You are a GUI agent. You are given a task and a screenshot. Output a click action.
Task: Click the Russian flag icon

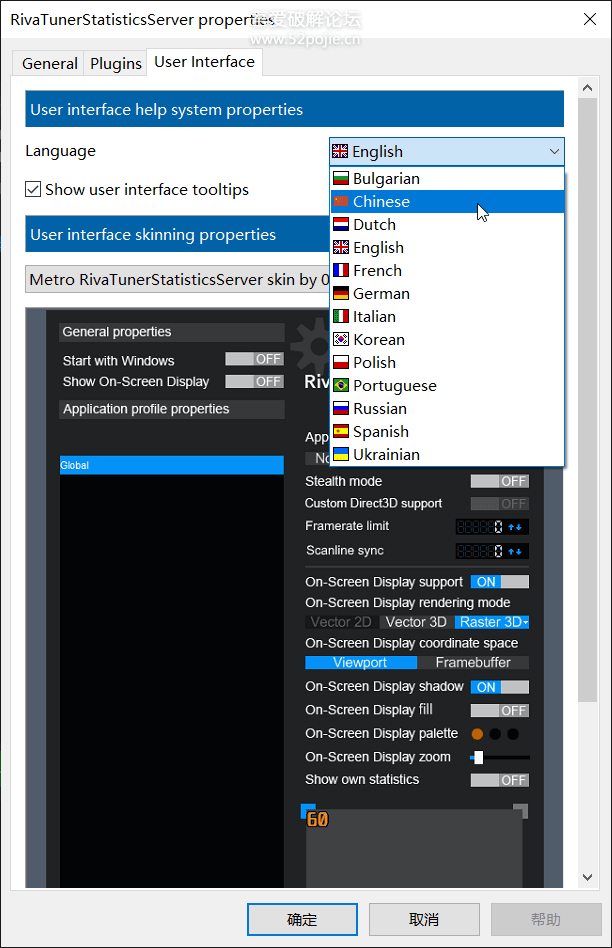tap(341, 408)
